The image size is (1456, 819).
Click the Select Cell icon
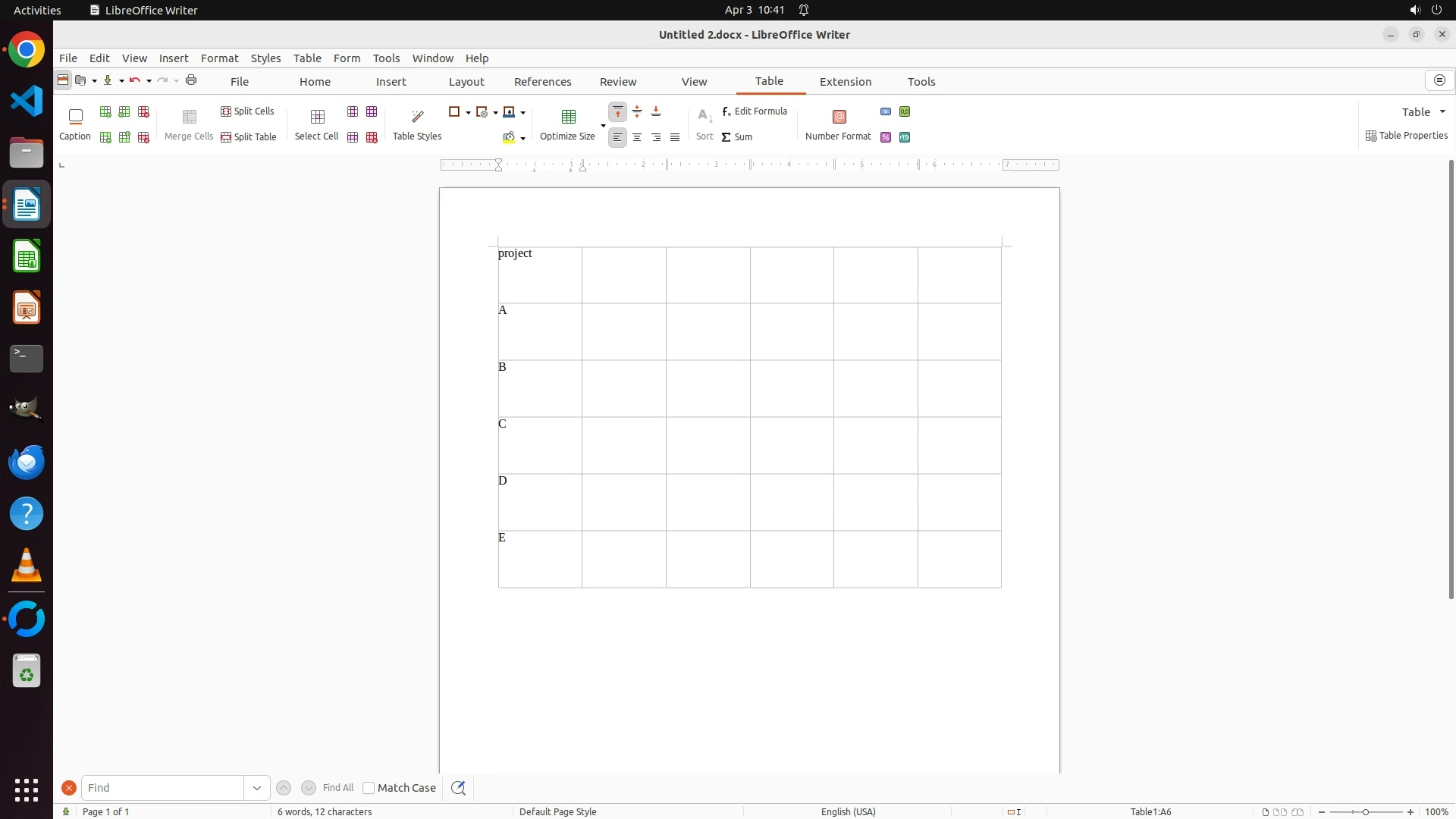[x=317, y=117]
